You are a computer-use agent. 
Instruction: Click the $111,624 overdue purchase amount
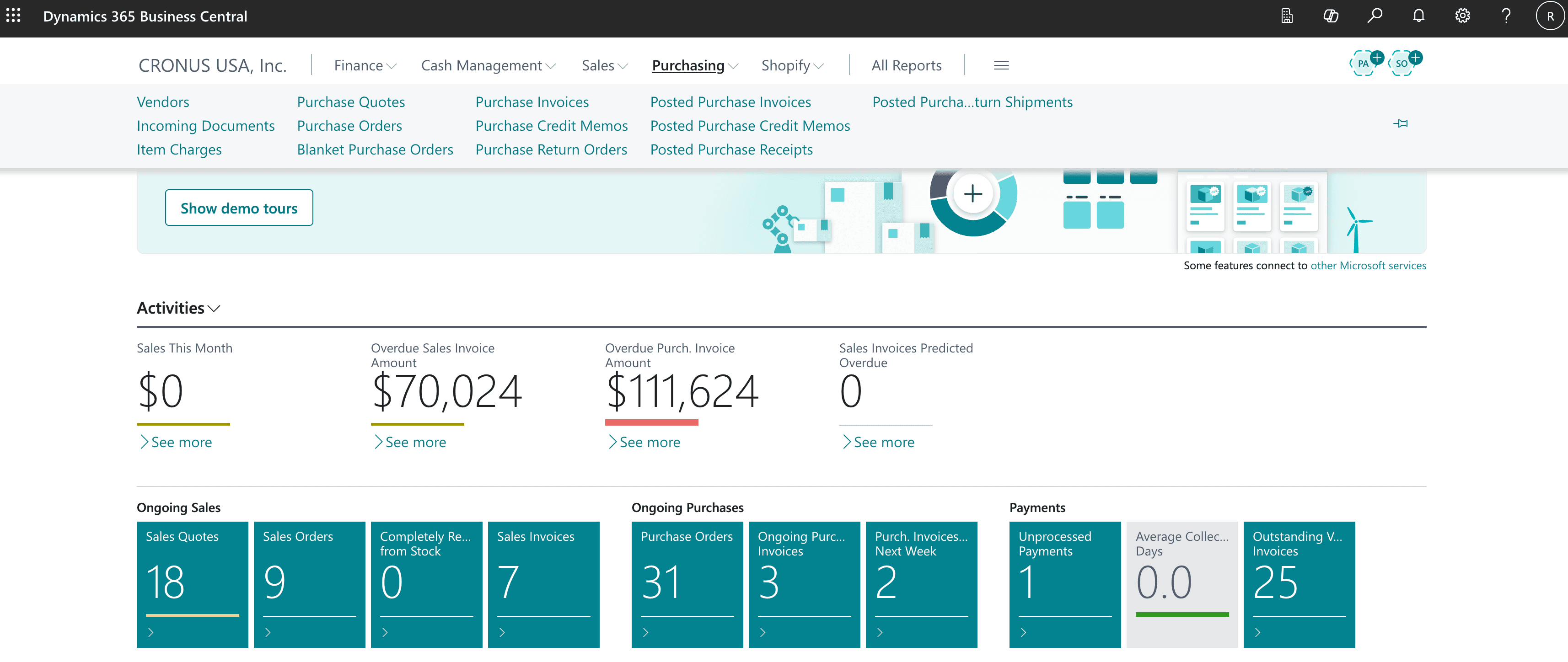682,391
